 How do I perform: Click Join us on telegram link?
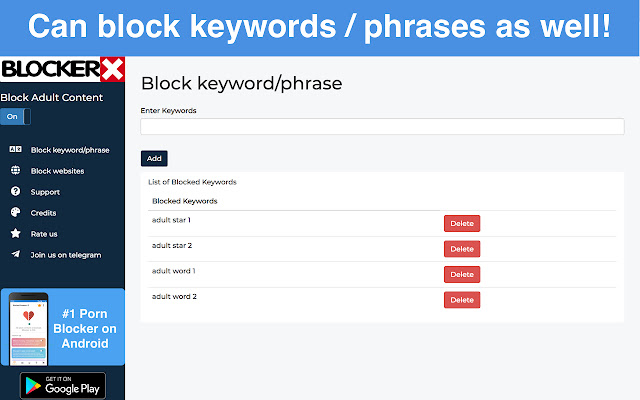(x=65, y=255)
